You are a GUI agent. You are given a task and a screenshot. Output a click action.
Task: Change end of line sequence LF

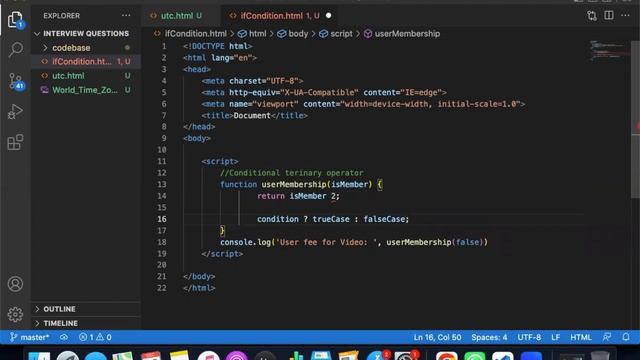click(556, 337)
